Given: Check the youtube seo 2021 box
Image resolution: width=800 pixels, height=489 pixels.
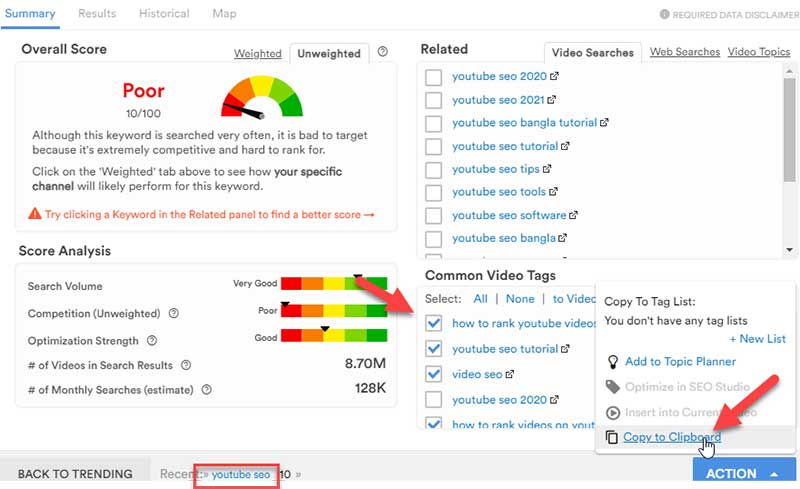Looking at the screenshot, I should pyautogui.click(x=433, y=100).
